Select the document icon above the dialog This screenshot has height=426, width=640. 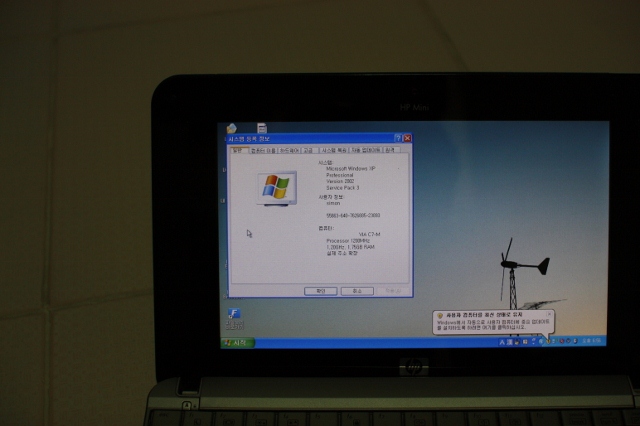(262, 128)
